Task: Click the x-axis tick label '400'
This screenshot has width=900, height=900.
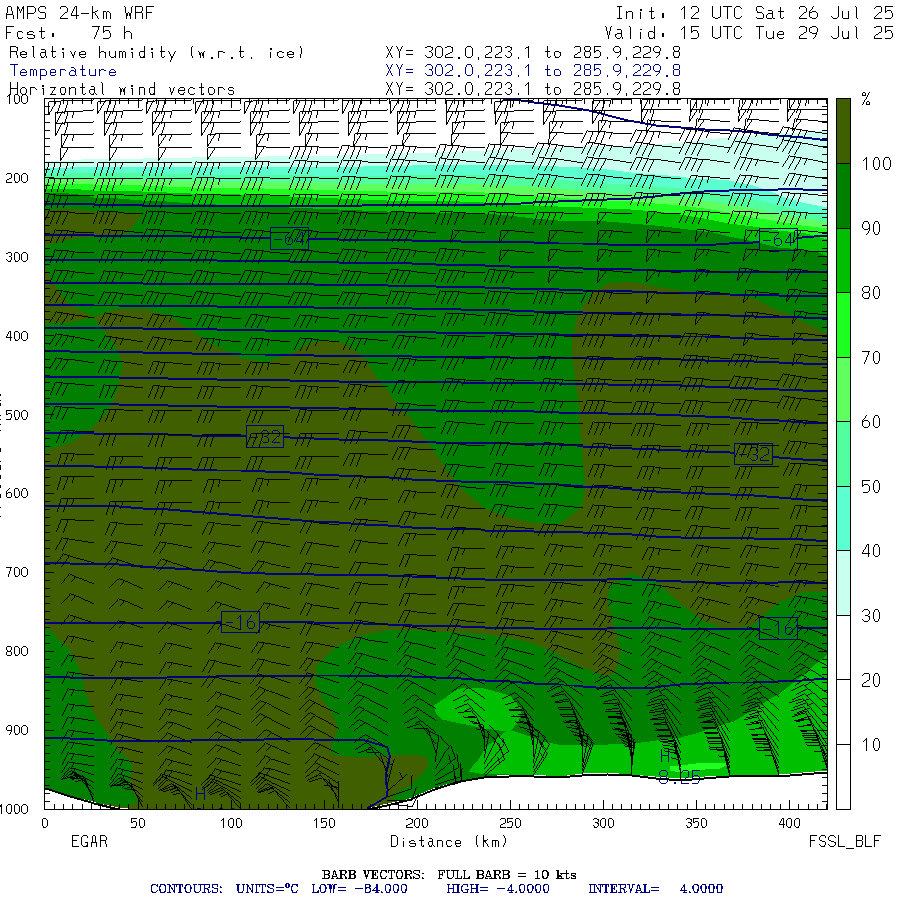Action: tap(789, 823)
